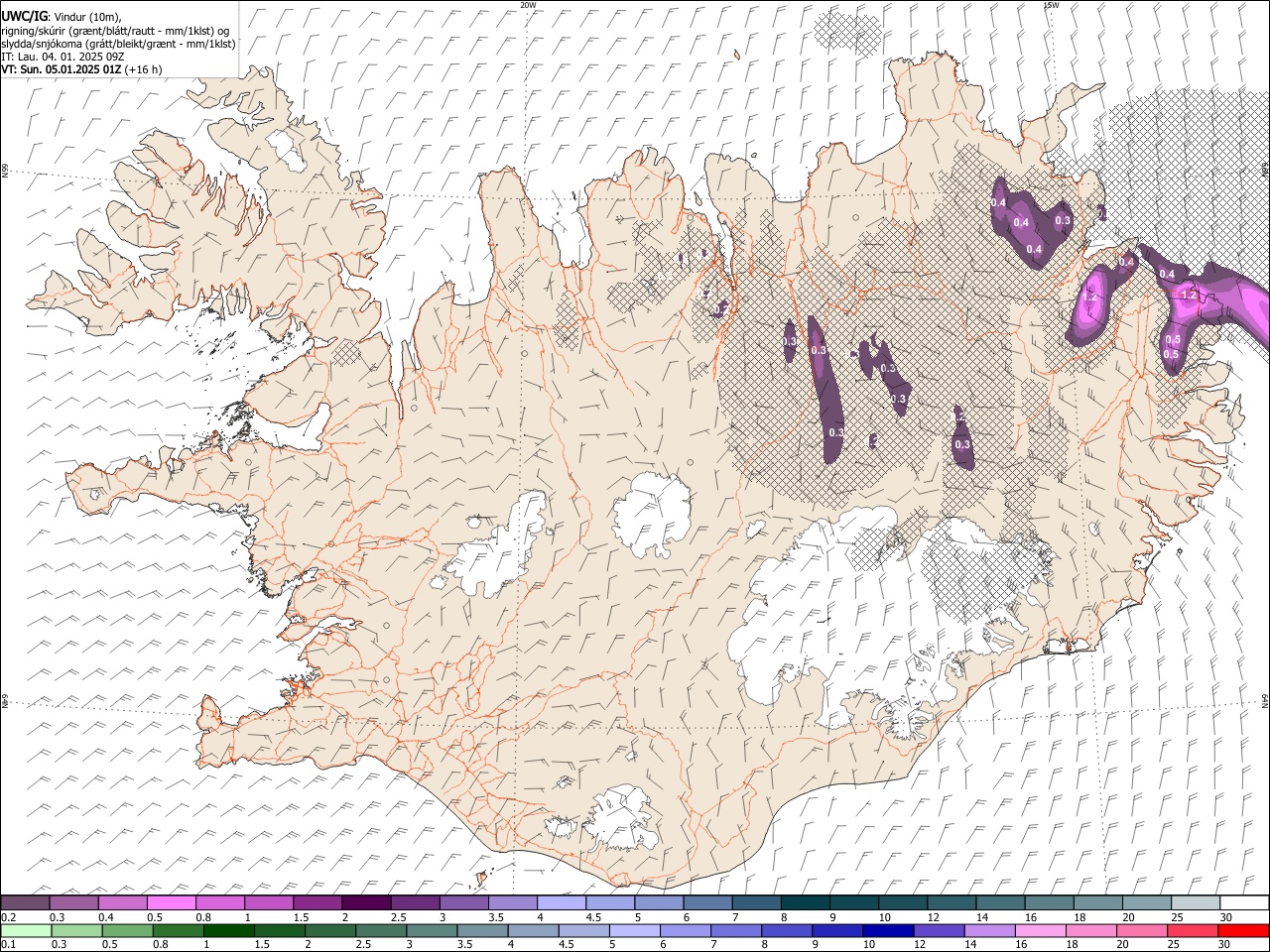The width and height of the screenshot is (1270, 952).
Task: Select the 6 swatch in the rain legend
Action: pos(685,930)
